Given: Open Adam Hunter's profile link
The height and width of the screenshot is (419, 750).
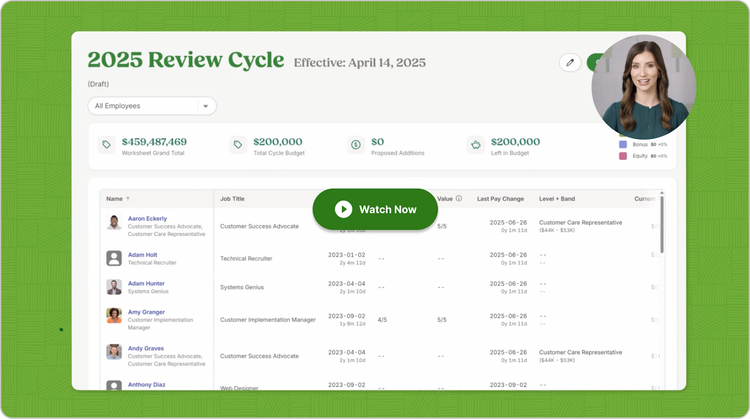Looking at the screenshot, I should click(x=146, y=283).
